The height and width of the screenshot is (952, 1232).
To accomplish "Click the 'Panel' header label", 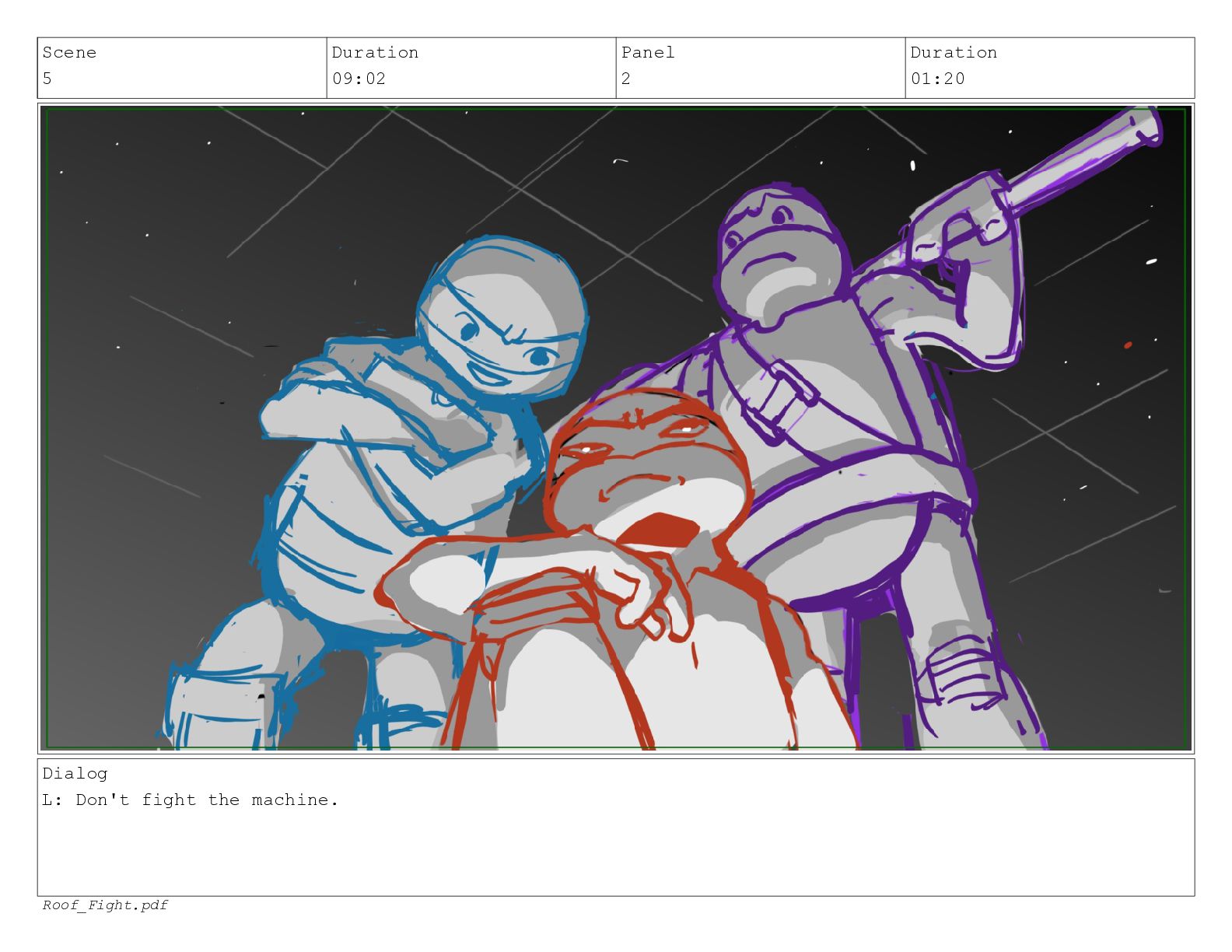I will click(648, 53).
